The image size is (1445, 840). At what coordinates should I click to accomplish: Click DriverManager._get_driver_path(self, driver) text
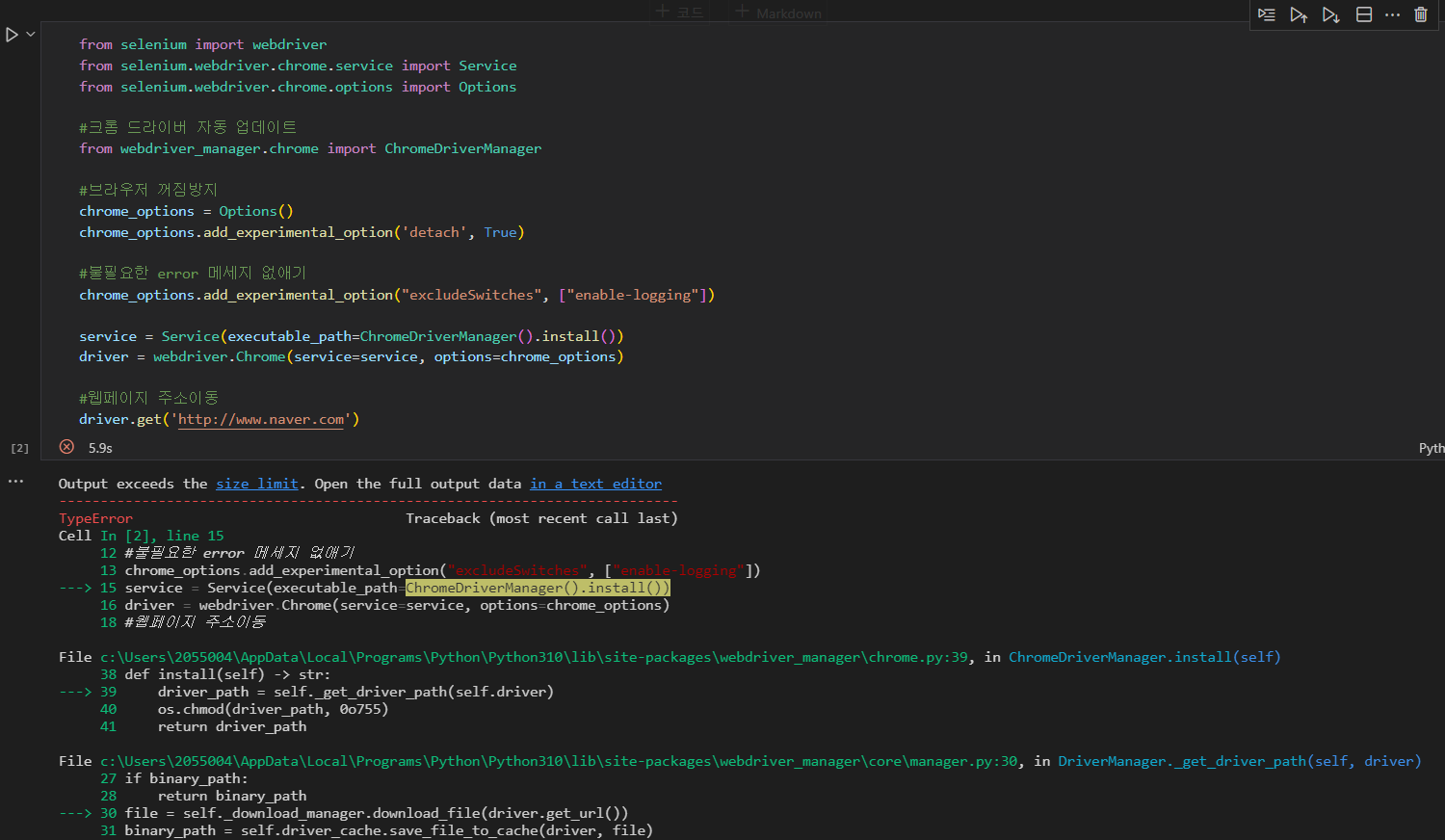tap(1240, 761)
